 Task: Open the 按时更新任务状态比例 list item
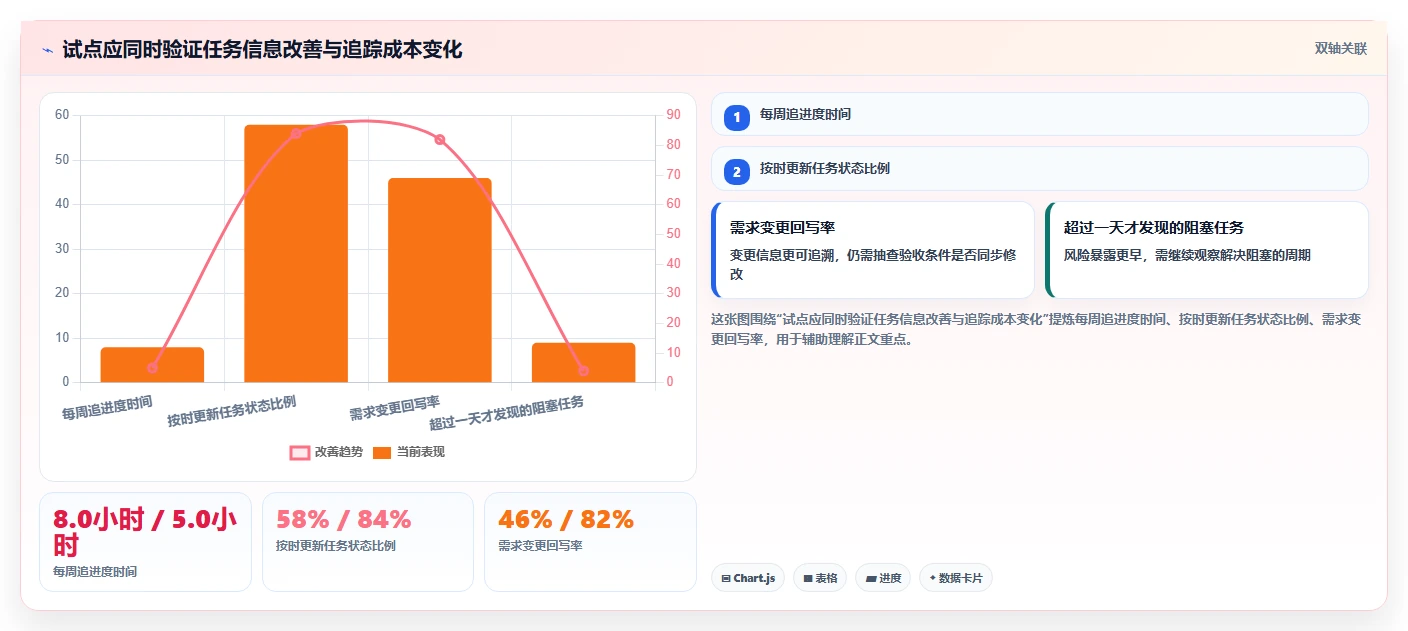(1039, 168)
